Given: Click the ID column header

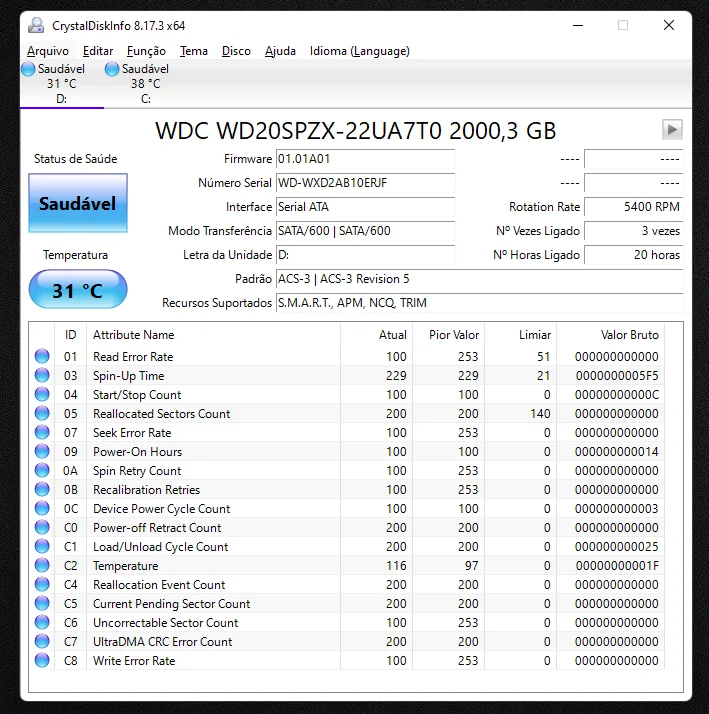Looking at the screenshot, I should coord(71,335).
